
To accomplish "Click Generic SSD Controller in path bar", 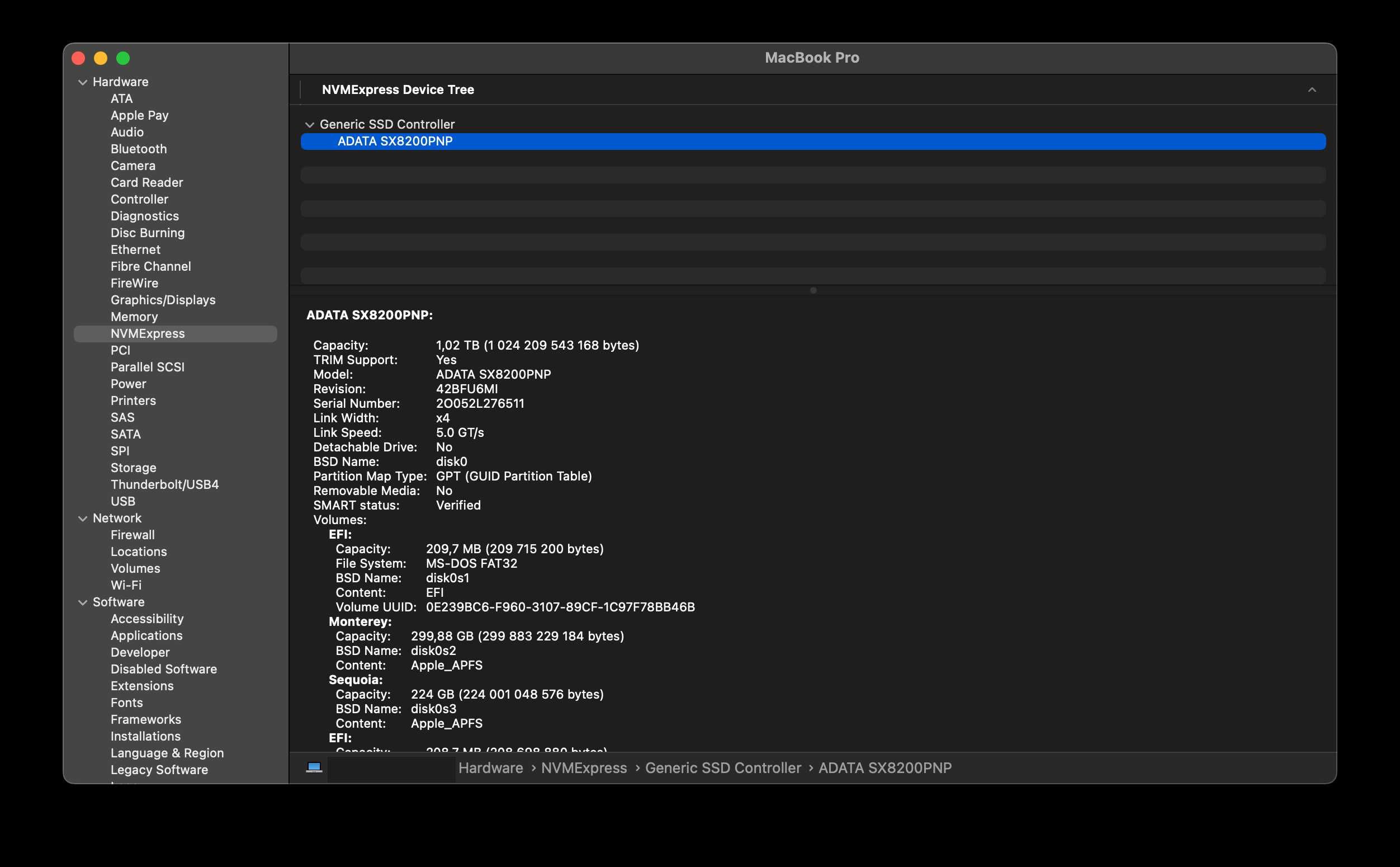I will (722, 768).
